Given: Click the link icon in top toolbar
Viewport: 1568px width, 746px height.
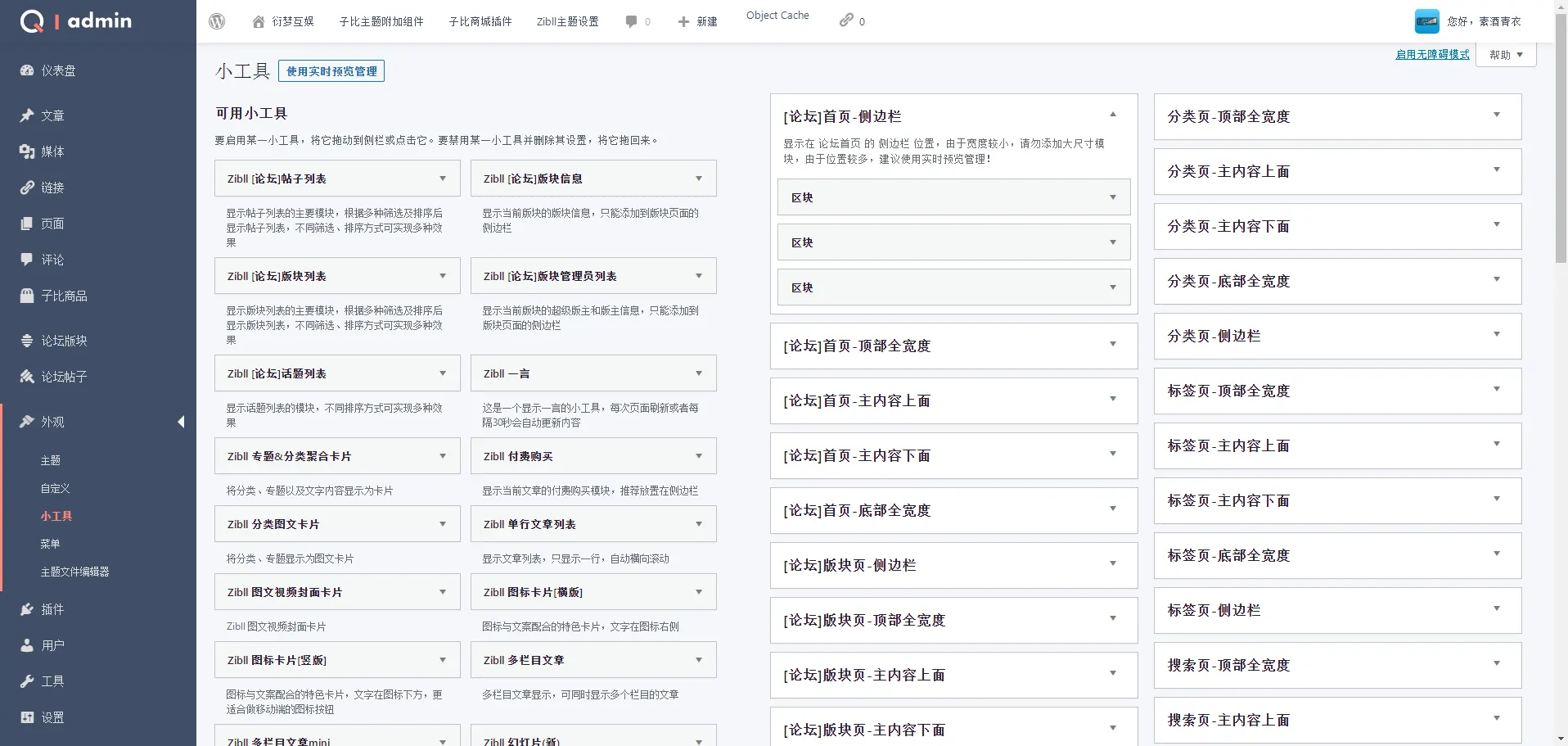Looking at the screenshot, I should click(x=846, y=20).
